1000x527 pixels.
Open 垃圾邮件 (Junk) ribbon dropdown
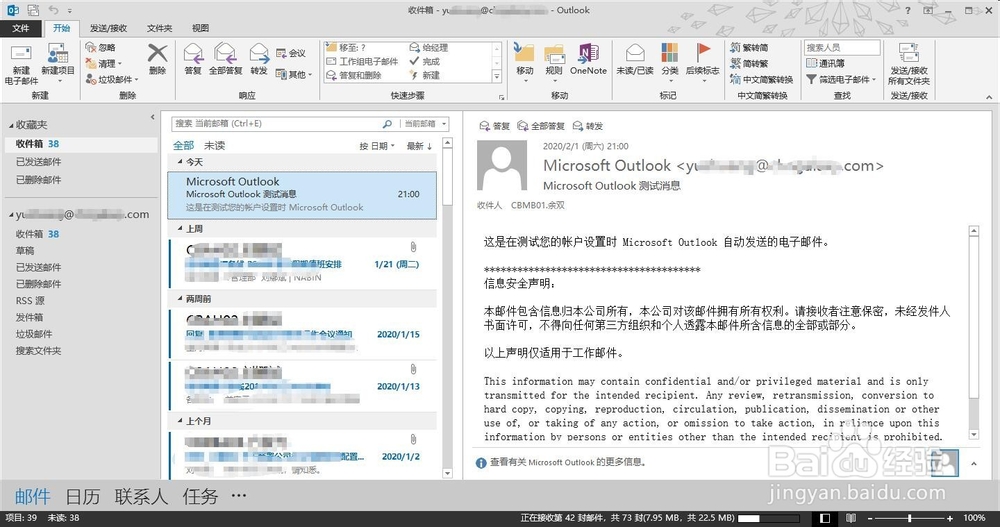pos(112,79)
